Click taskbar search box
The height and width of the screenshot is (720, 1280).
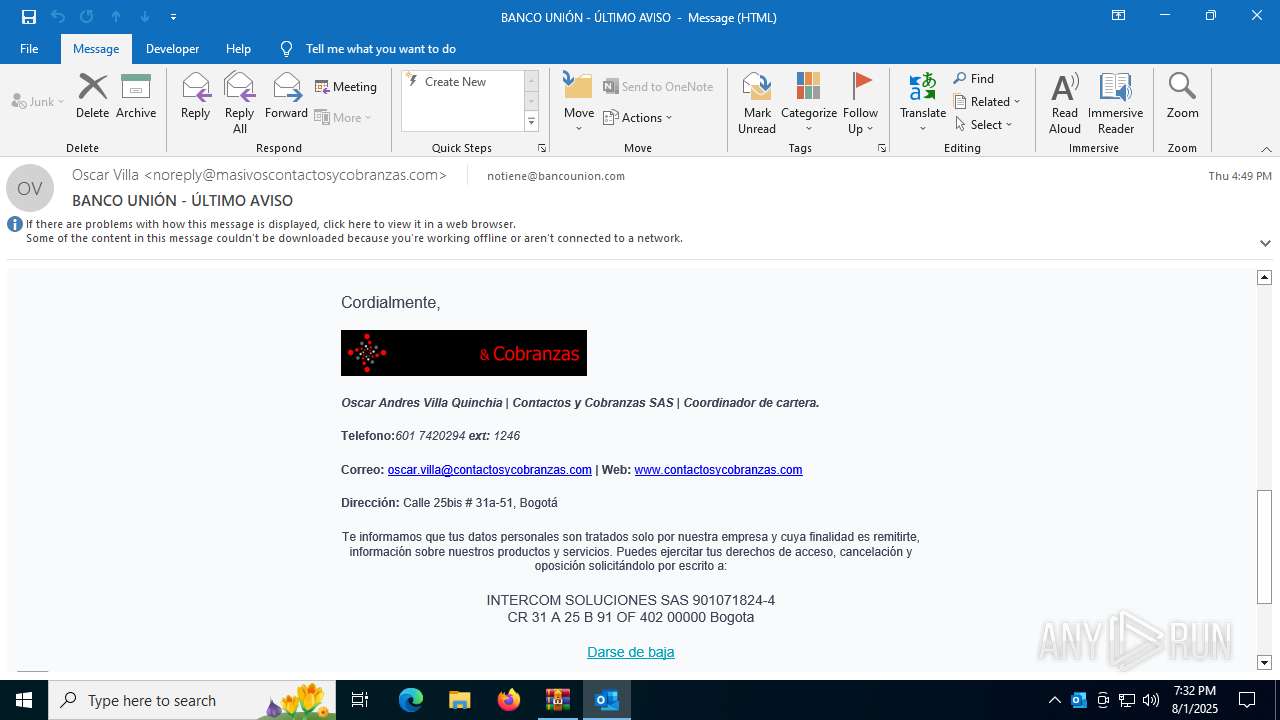(193, 700)
